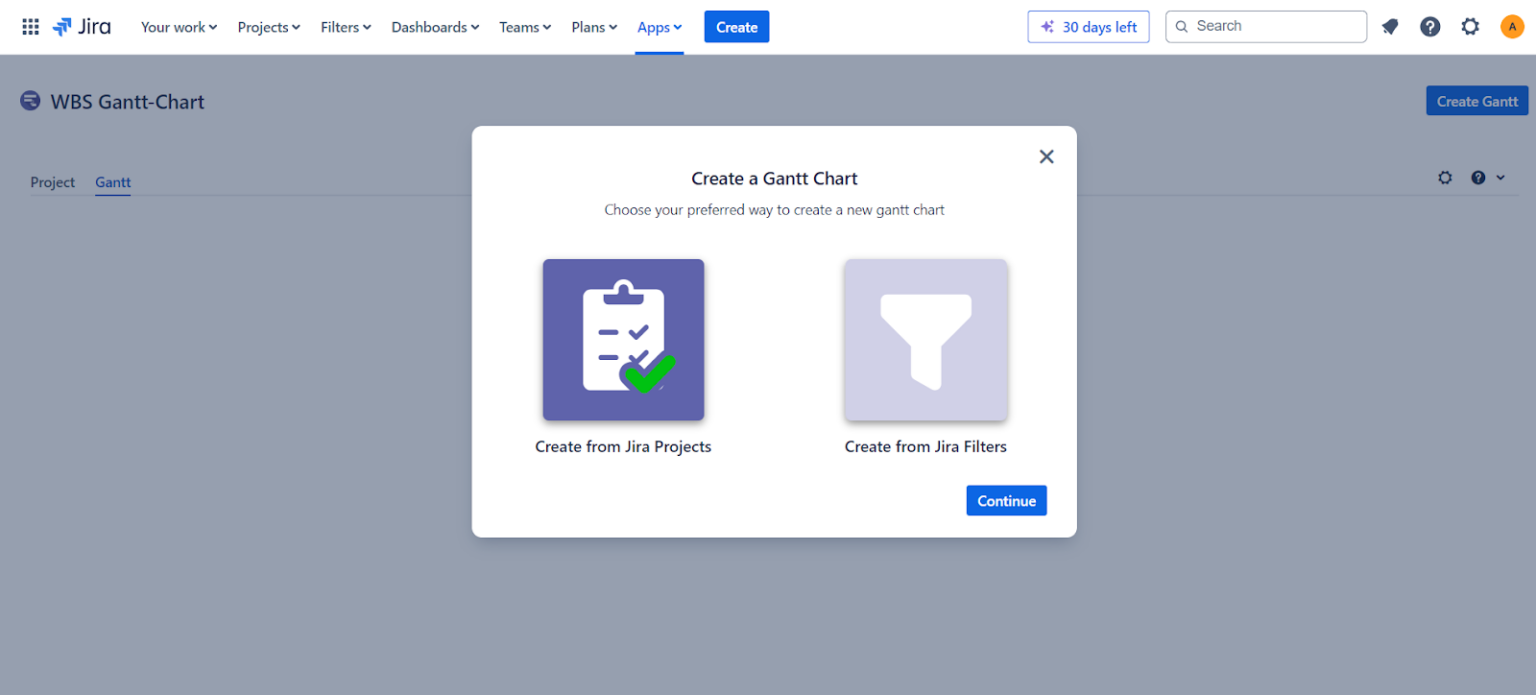The image size is (1536, 695).
Task: Open Jira help using the question mark icon
Action: click(x=1430, y=26)
